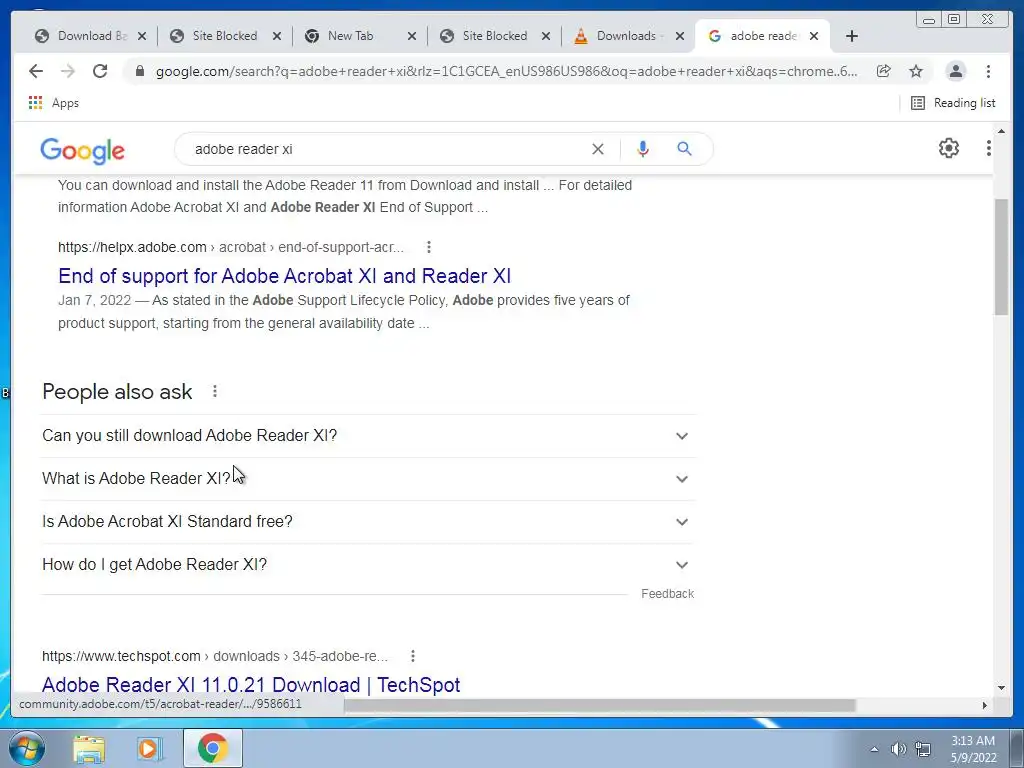
Task: Open the taskbar clock showing 3:13 AM
Action: [973, 749]
